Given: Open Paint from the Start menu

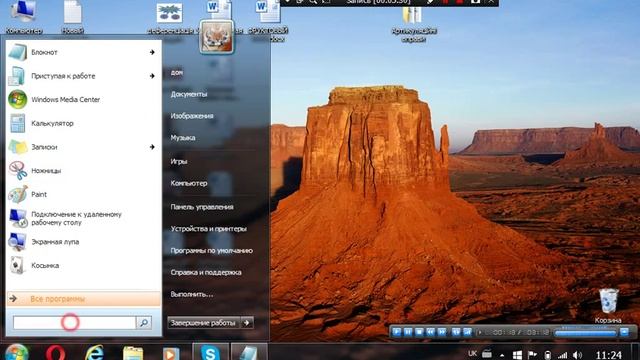Looking at the screenshot, I should pos(84,194).
